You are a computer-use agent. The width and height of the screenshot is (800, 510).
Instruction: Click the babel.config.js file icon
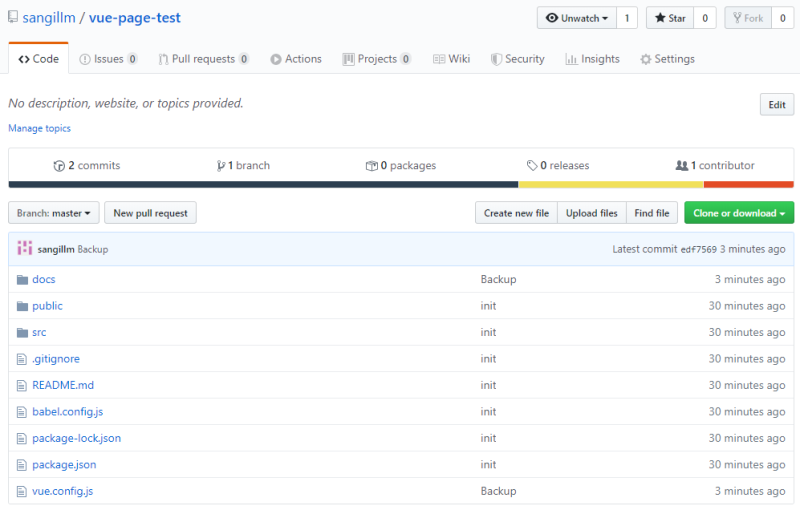tap(21, 412)
